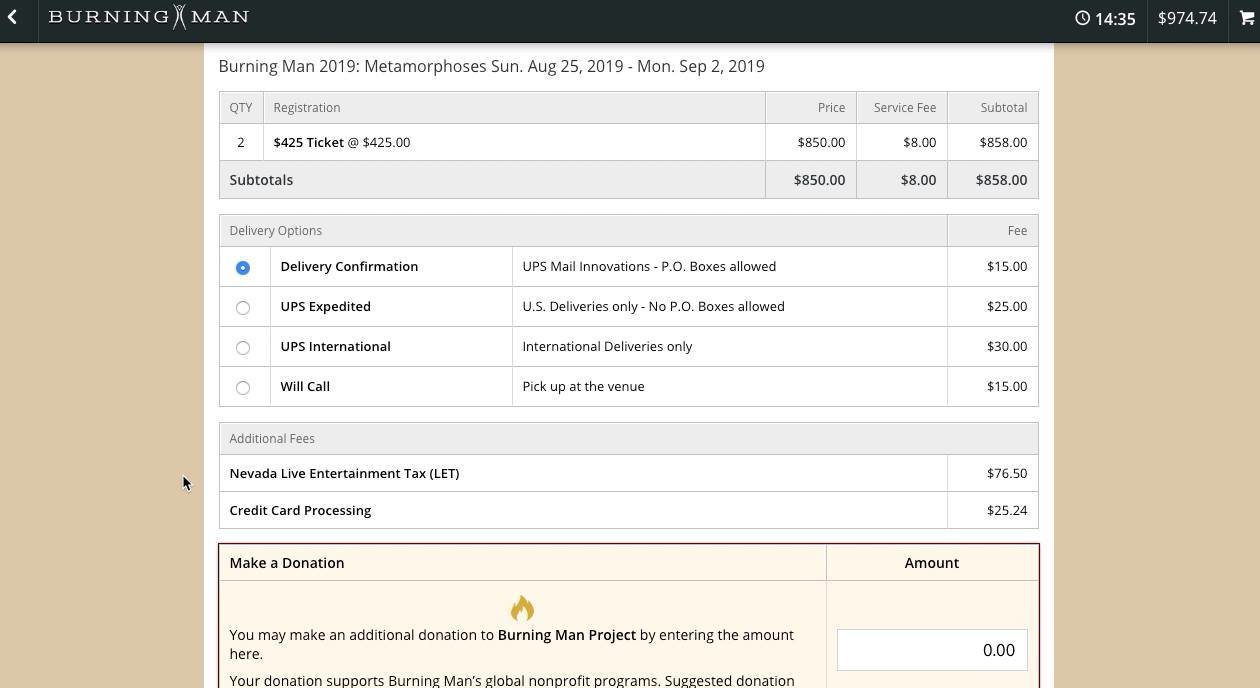Click the 'Service Fee' column header
Viewport: 1260px width, 688px height.
pos(905,107)
